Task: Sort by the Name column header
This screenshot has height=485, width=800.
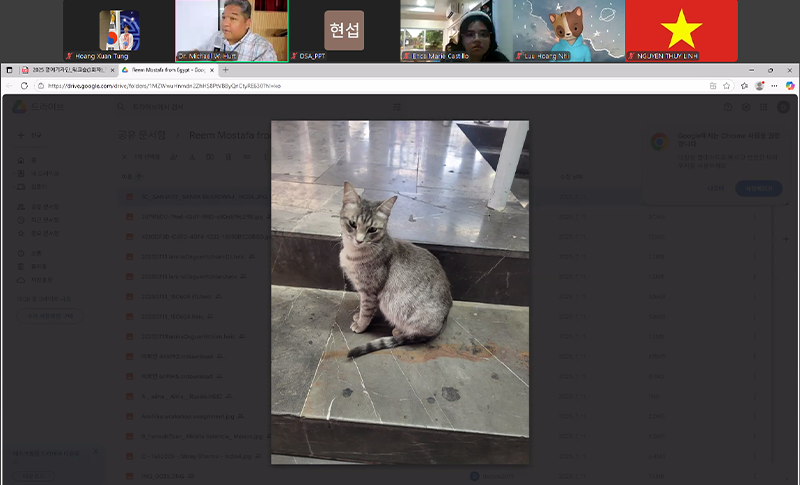Action: tap(132, 176)
